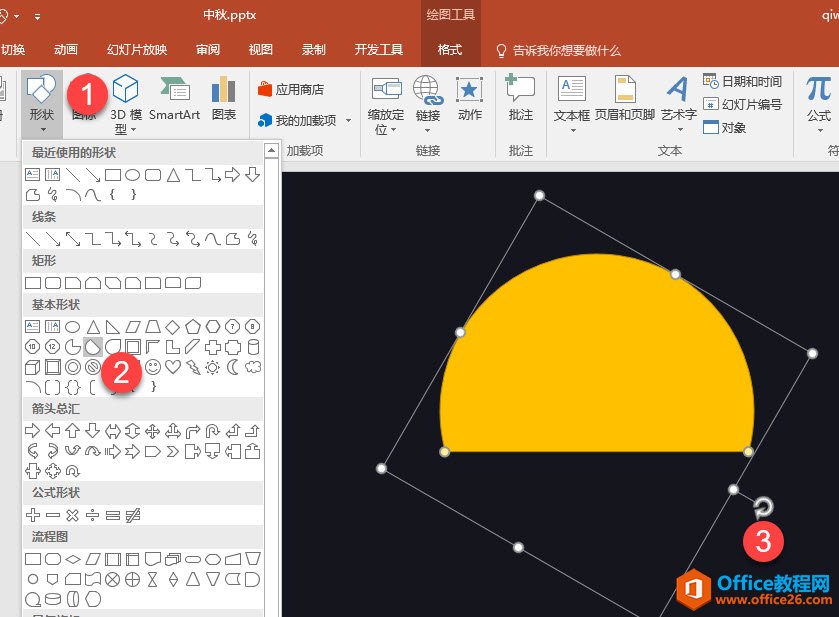The width and height of the screenshot is (839, 617).
Task: Click the 应用商店 store button
Action: (x=291, y=89)
